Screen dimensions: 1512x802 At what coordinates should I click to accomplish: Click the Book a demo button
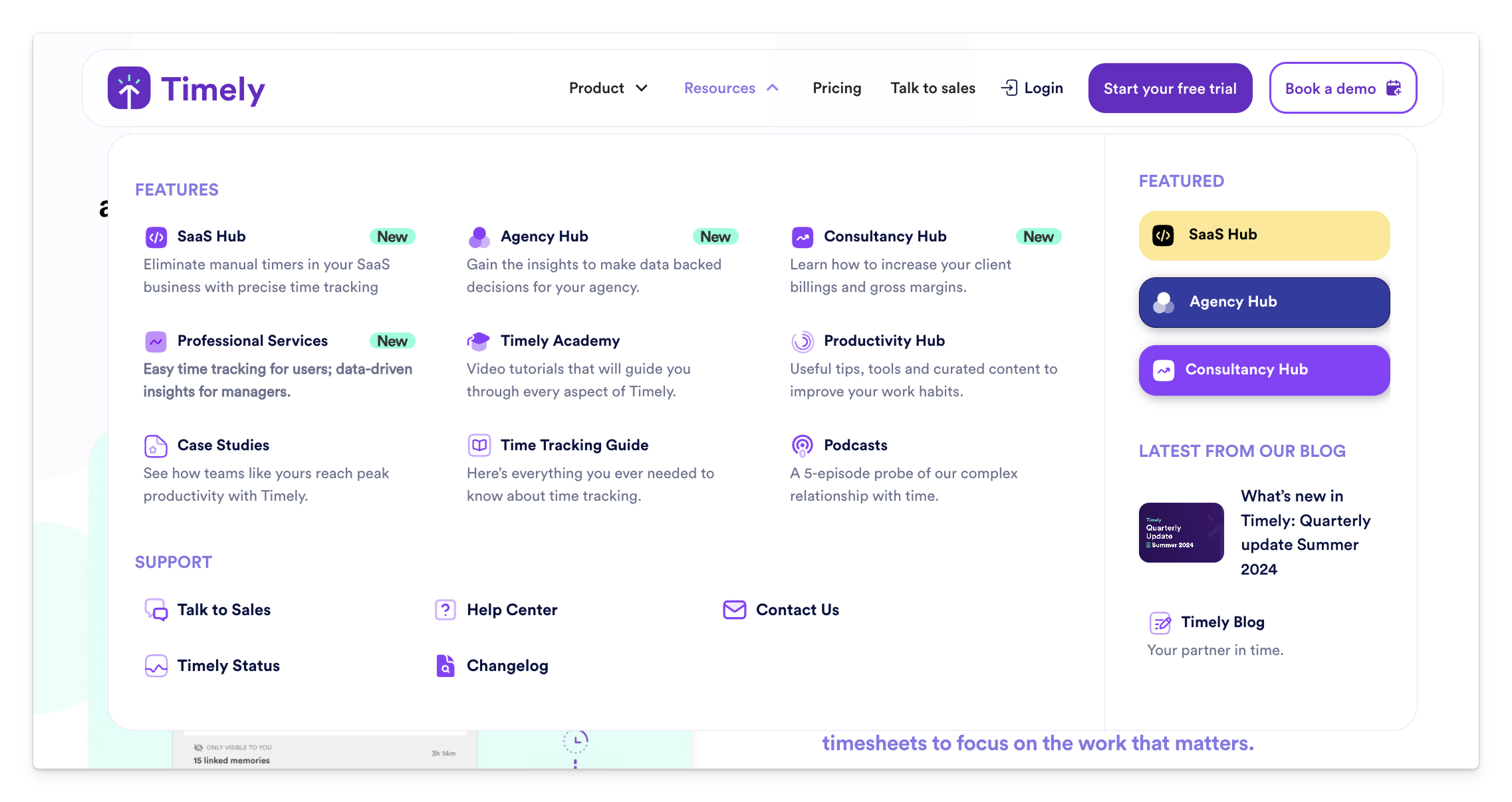tap(1342, 88)
